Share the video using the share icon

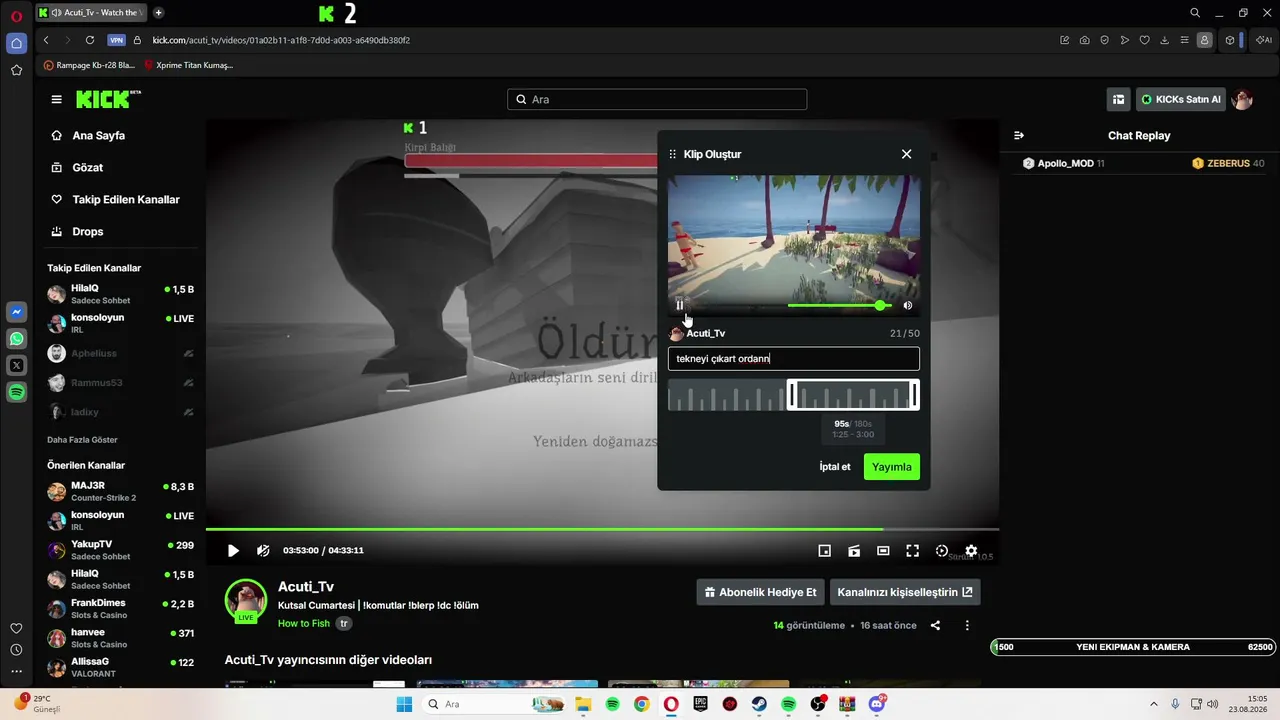click(x=935, y=625)
